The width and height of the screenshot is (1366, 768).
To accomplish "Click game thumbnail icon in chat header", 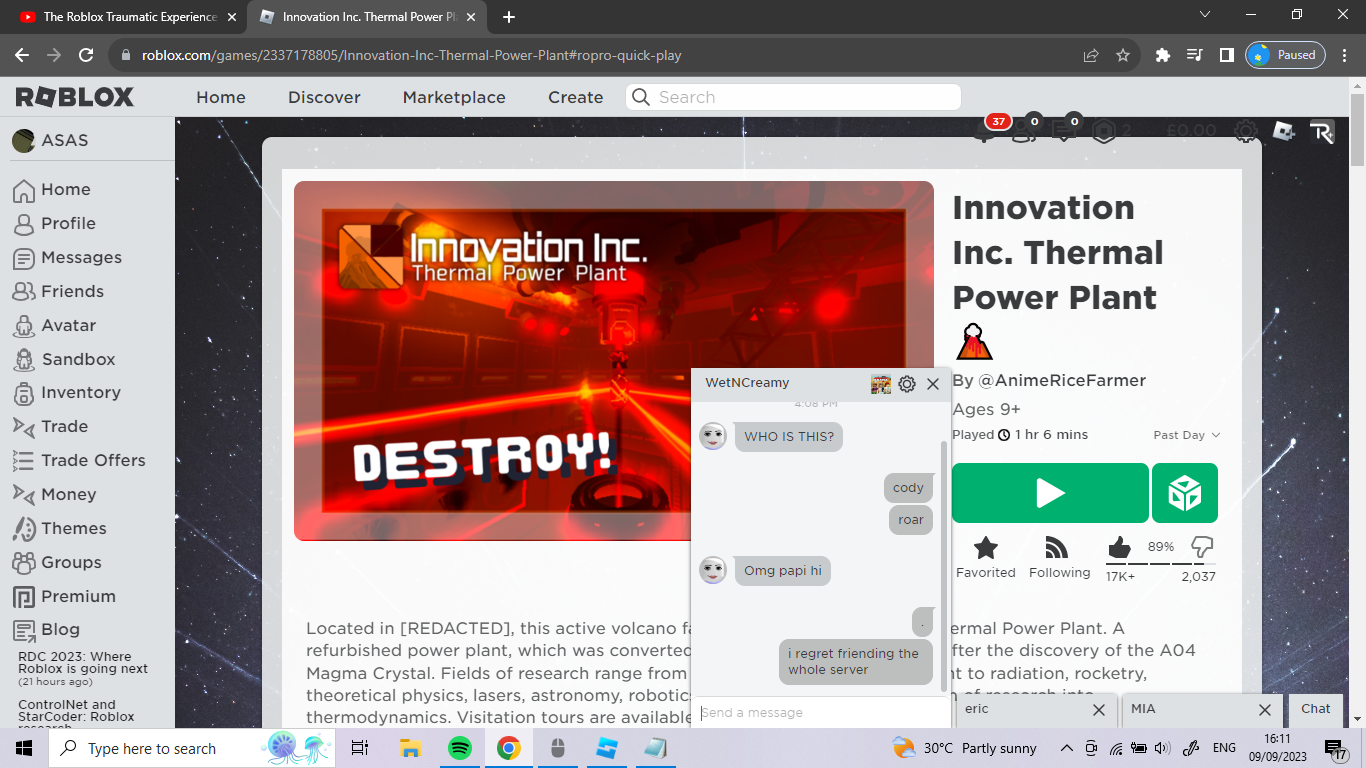I will coord(881,384).
